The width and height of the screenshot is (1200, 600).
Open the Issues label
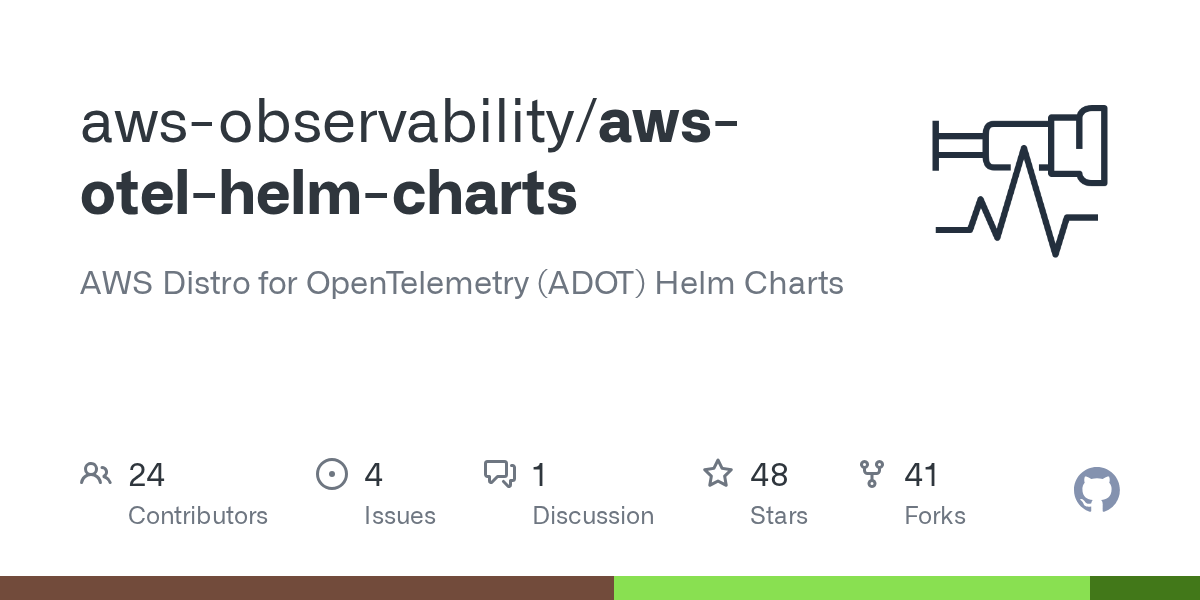pos(400,516)
